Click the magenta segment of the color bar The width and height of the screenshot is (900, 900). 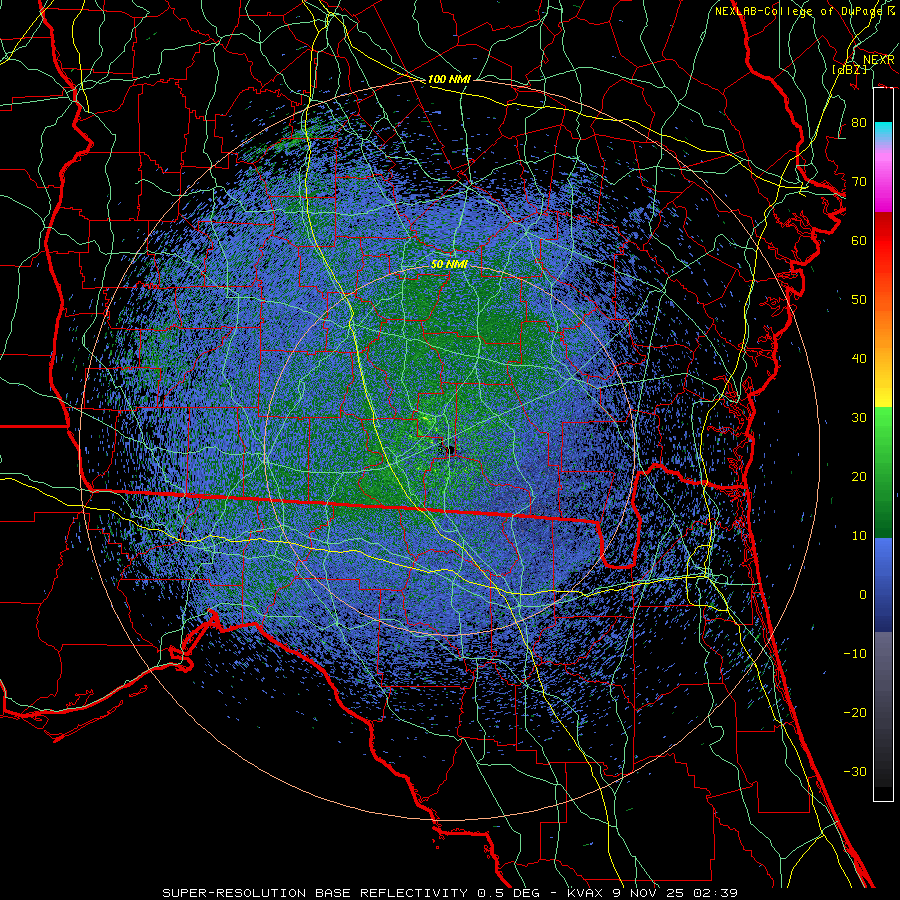pos(883,181)
